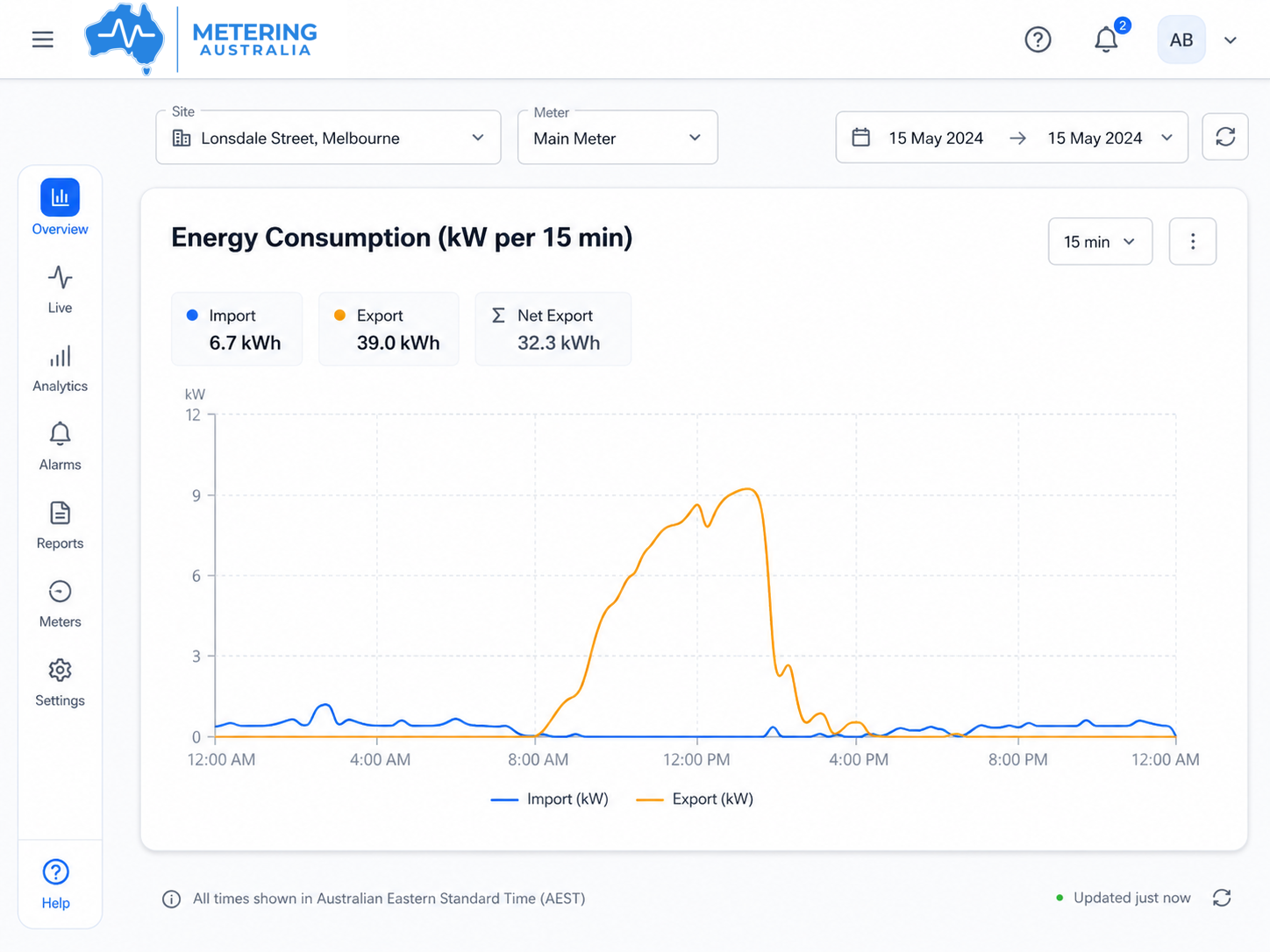Open the Meters section
This screenshot has height=952, width=1270.
tap(60, 604)
